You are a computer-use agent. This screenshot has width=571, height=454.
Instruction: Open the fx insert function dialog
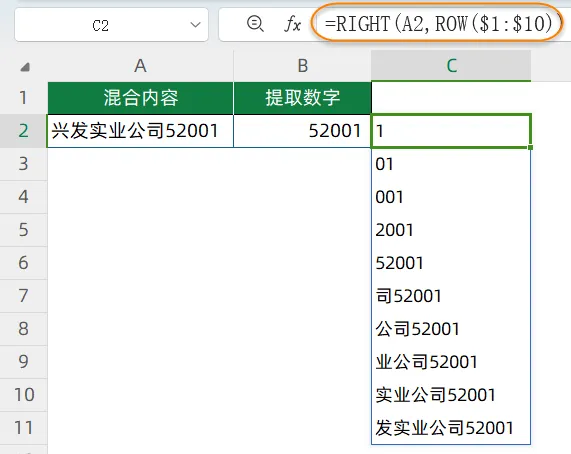tap(292, 24)
